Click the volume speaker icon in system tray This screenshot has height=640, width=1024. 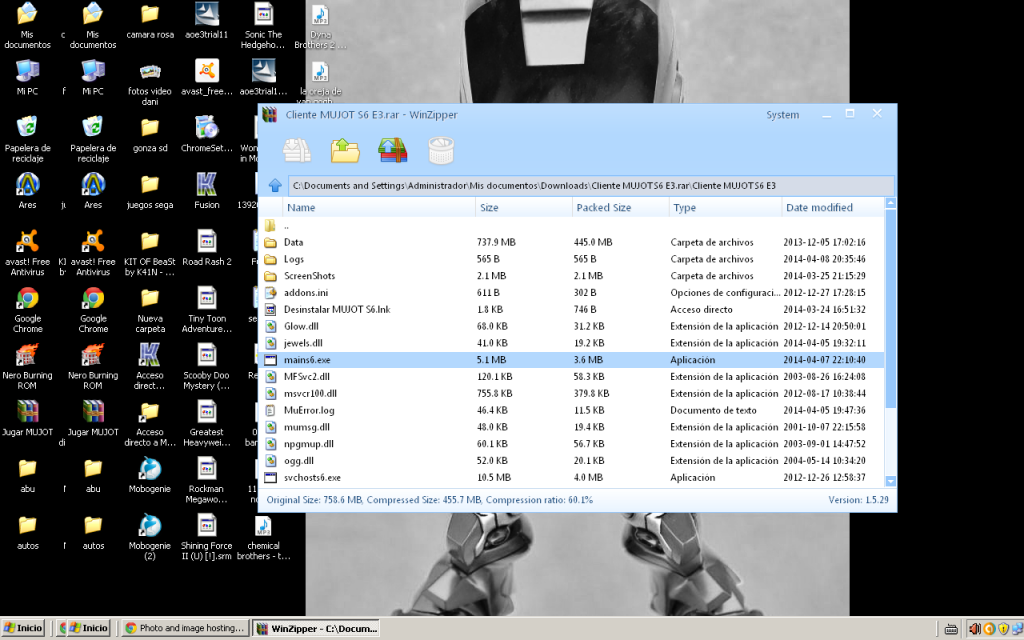pyautogui.click(x=973, y=628)
